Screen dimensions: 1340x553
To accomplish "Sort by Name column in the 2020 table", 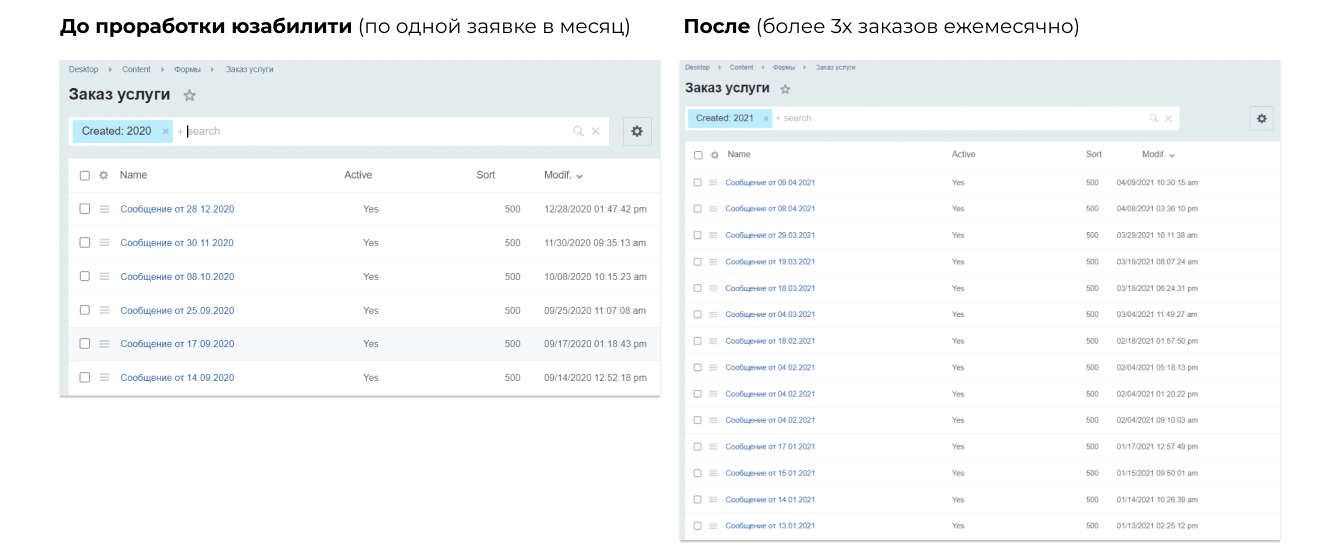I will click(x=133, y=175).
